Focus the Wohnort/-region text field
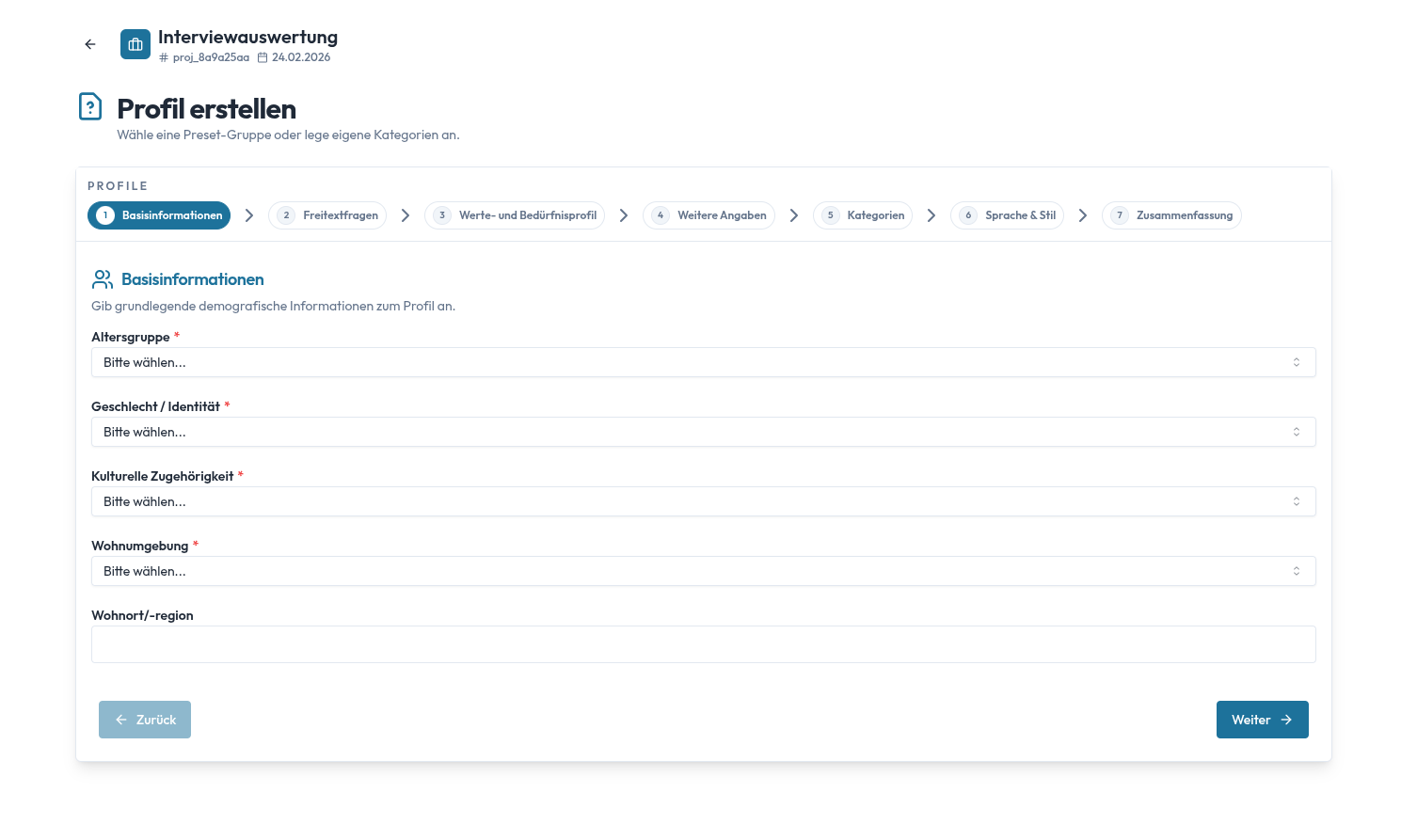The height and width of the screenshot is (840, 1401). [x=703, y=644]
